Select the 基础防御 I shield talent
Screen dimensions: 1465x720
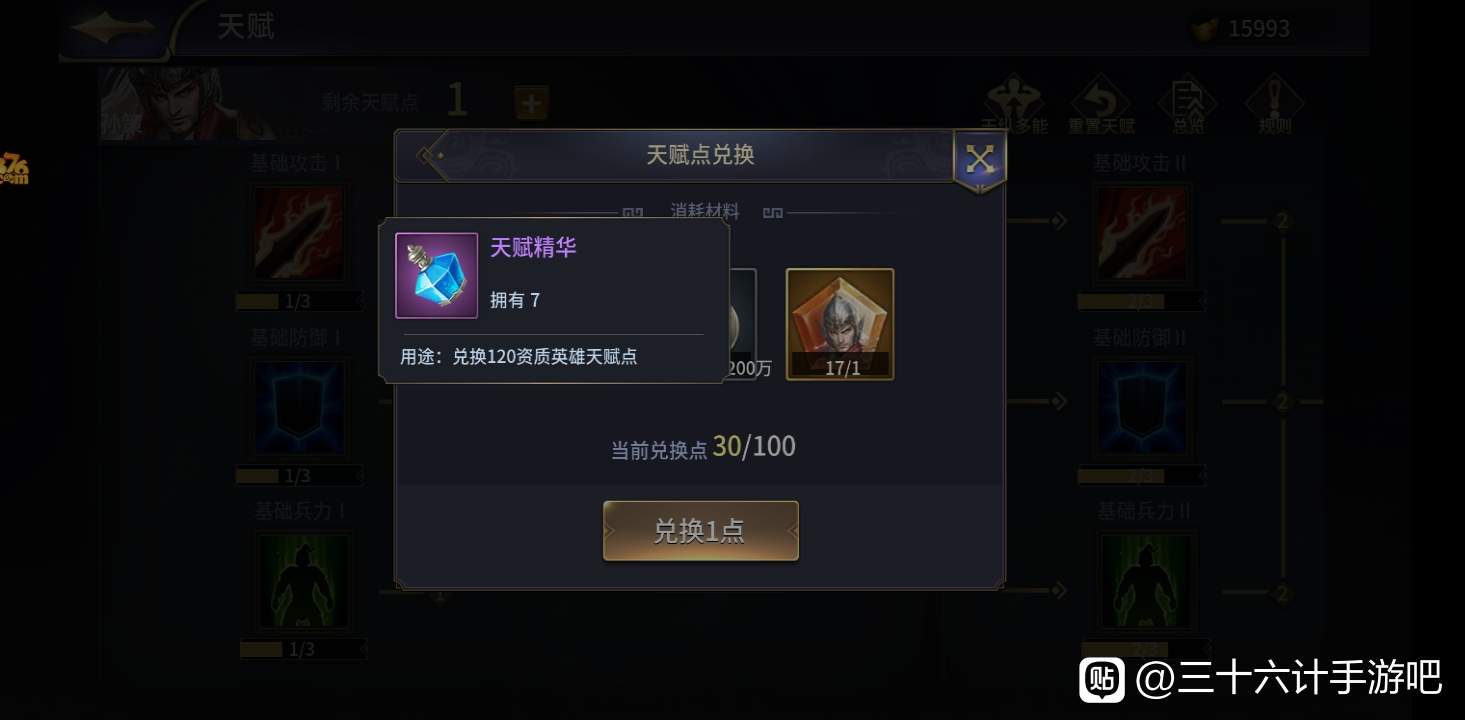(x=298, y=409)
